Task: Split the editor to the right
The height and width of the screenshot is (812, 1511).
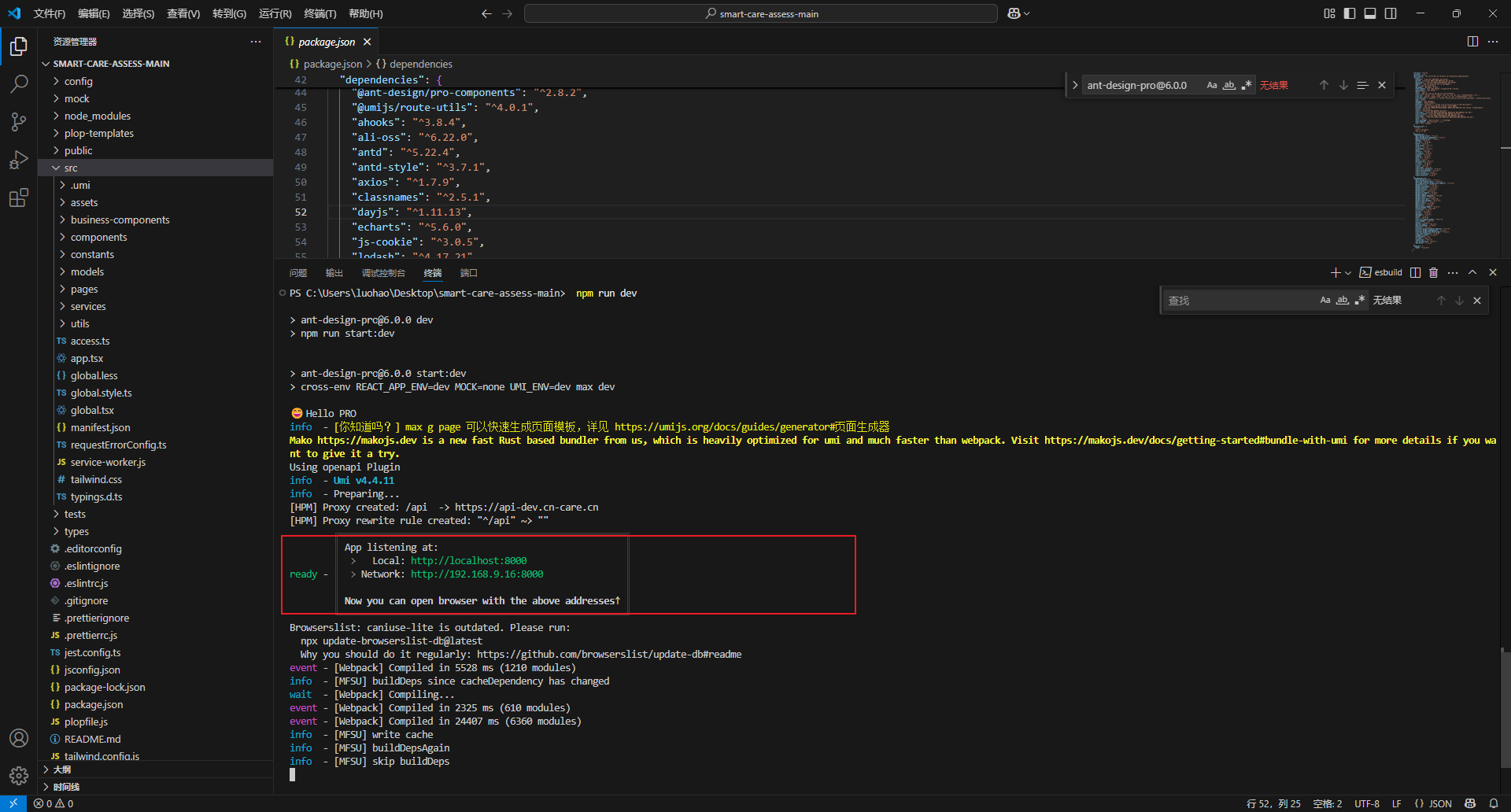Action: click(x=1472, y=42)
